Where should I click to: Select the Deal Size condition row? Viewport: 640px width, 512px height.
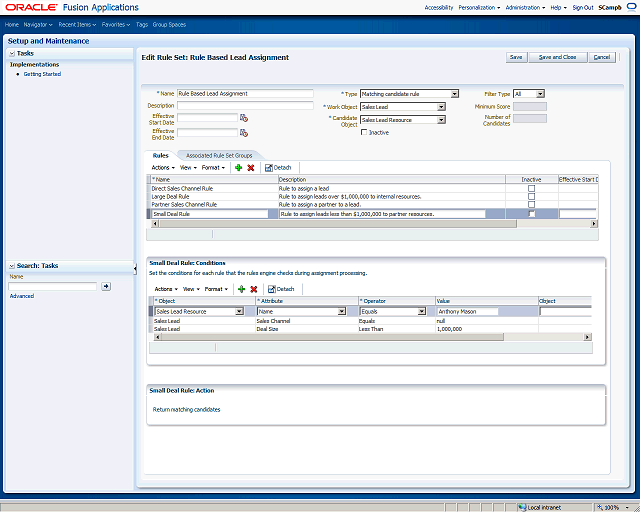pos(370,329)
